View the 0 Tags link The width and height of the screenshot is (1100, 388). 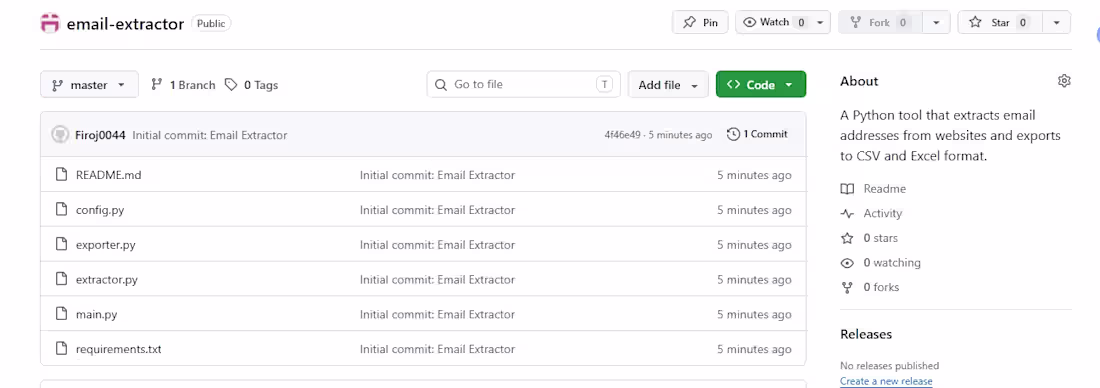point(251,85)
